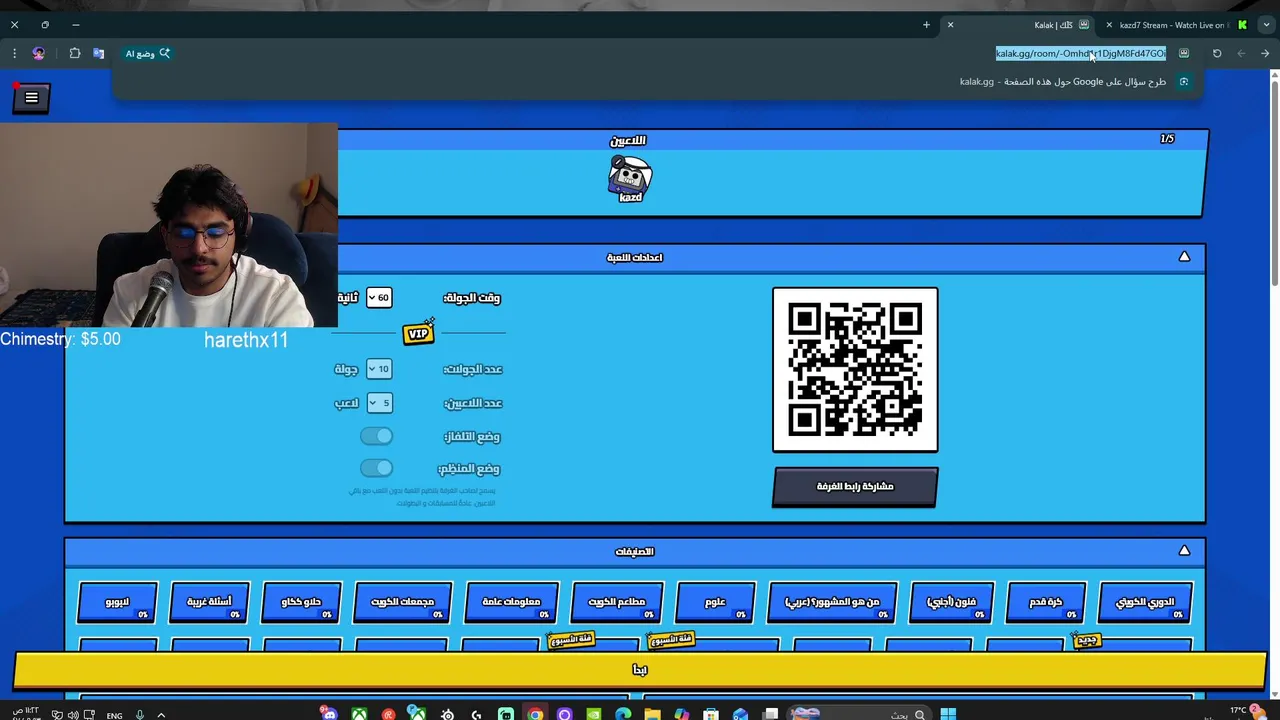Image resolution: width=1280 pixels, height=720 pixels.
Task: Click the kazd player avatar
Action: click(x=630, y=179)
